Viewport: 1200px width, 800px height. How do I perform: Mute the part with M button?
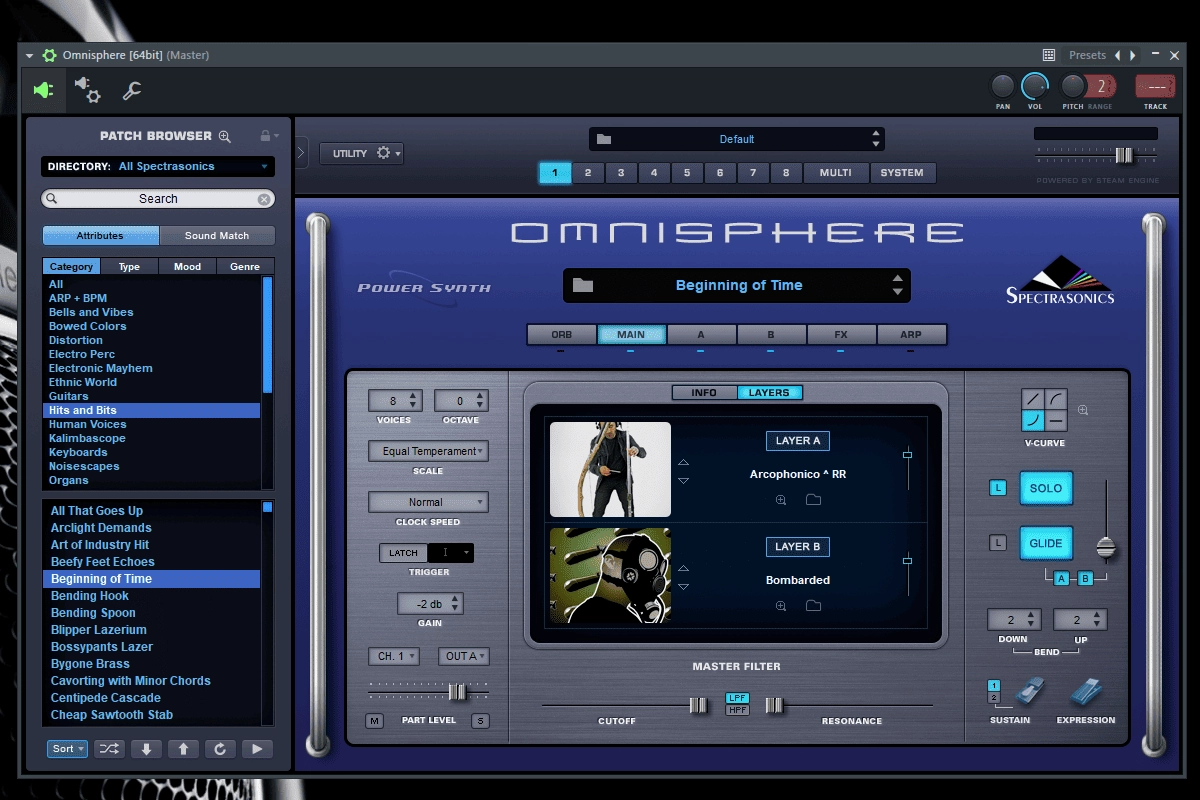(x=375, y=721)
